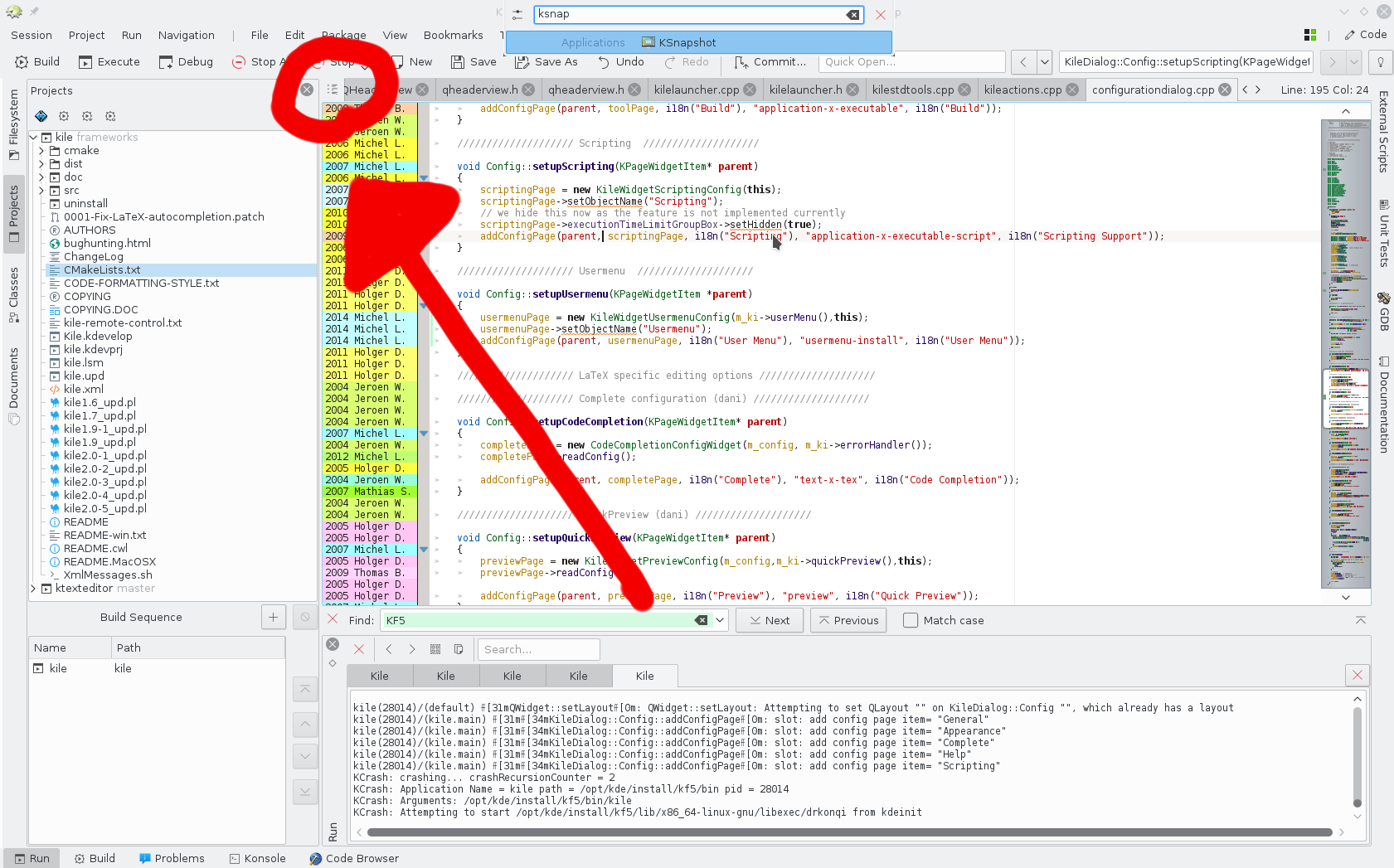
Task: Expand the dist folder
Action: pos(42,163)
